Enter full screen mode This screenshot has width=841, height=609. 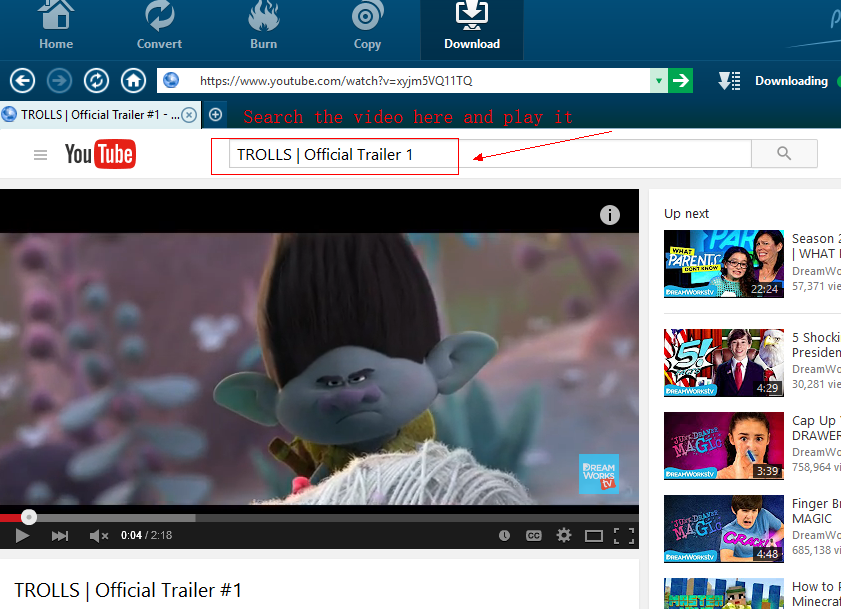coord(624,535)
